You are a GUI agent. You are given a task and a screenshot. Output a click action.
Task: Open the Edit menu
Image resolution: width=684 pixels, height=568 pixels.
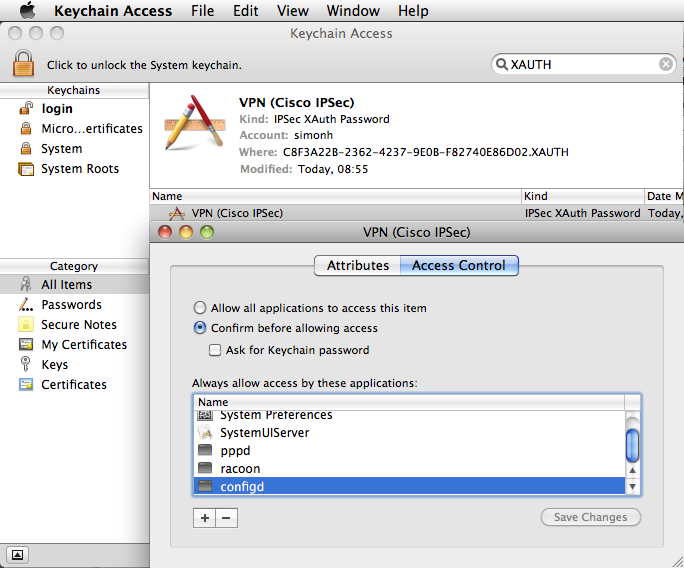245,11
